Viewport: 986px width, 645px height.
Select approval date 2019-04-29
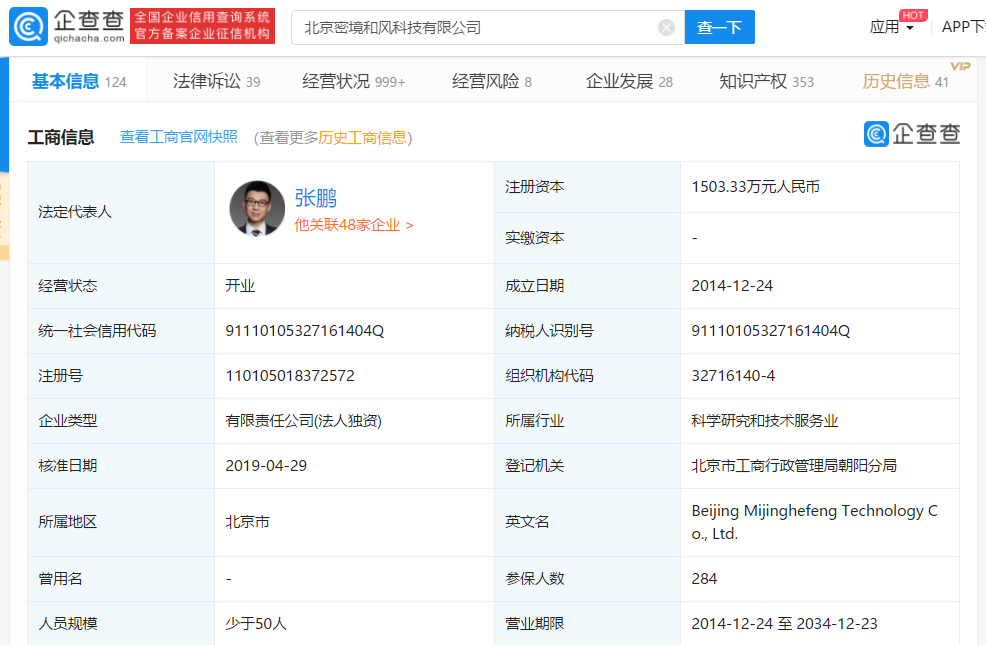pyautogui.click(x=266, y=466)
